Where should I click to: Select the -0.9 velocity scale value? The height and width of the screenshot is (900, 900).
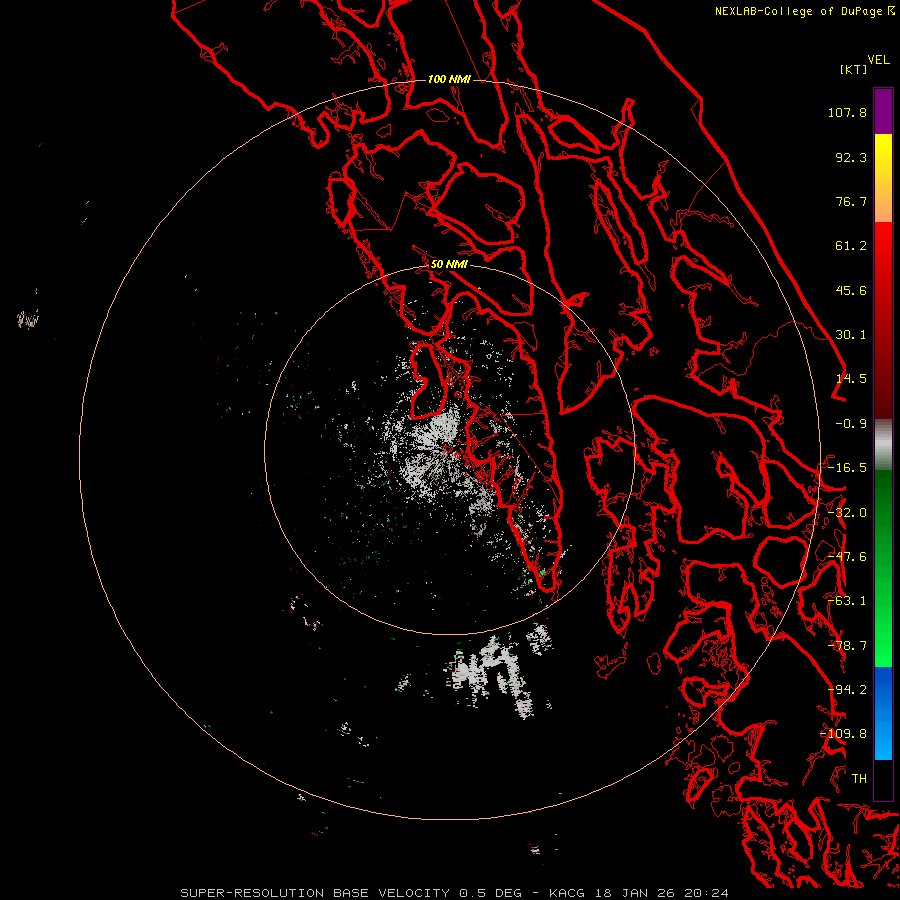coord(851,424)
